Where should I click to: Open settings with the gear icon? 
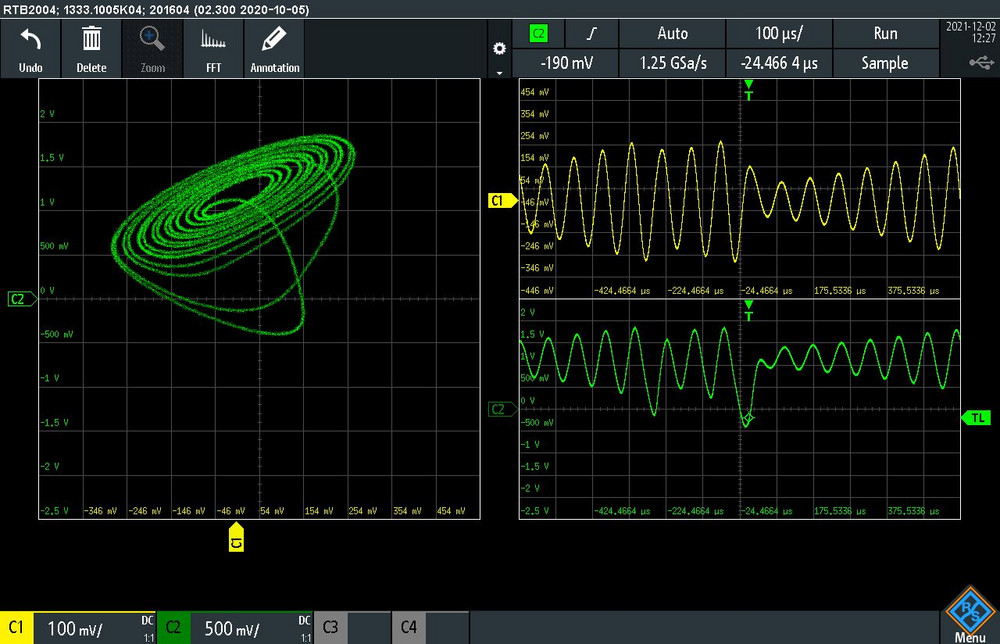pyautogui.click(x=499, y=48)
